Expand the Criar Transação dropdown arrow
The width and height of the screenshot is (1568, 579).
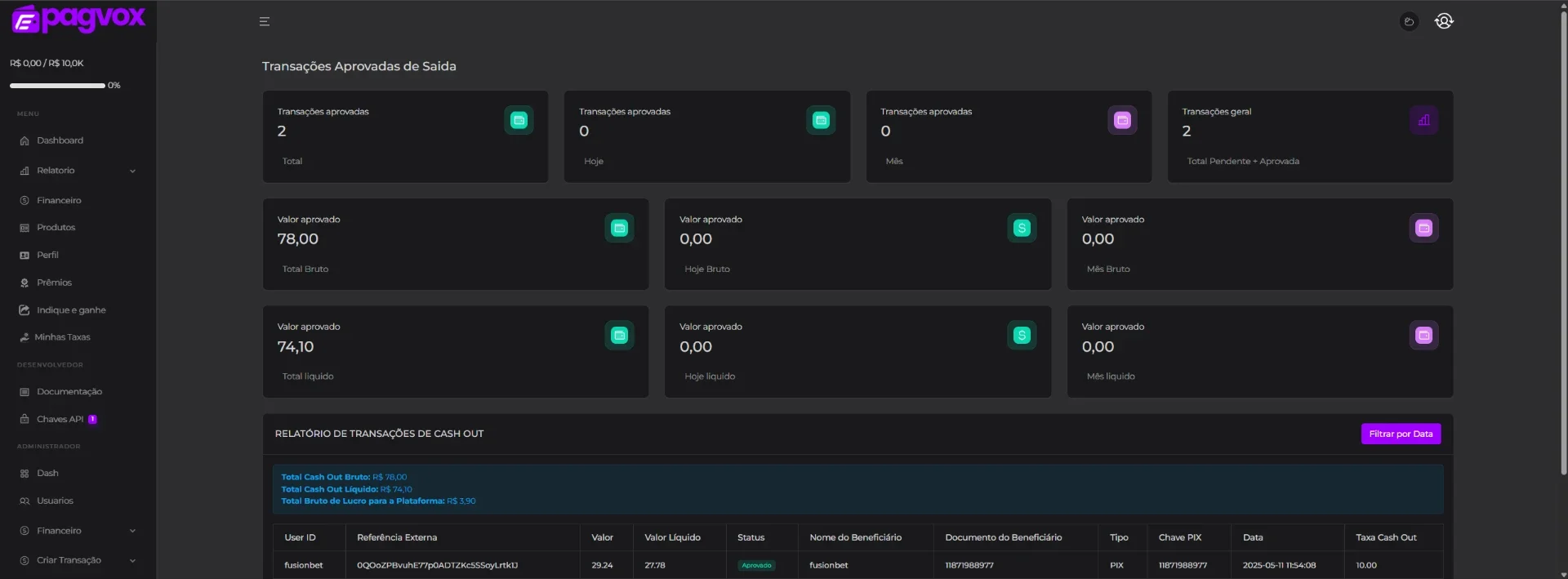(x=132, y=560)
